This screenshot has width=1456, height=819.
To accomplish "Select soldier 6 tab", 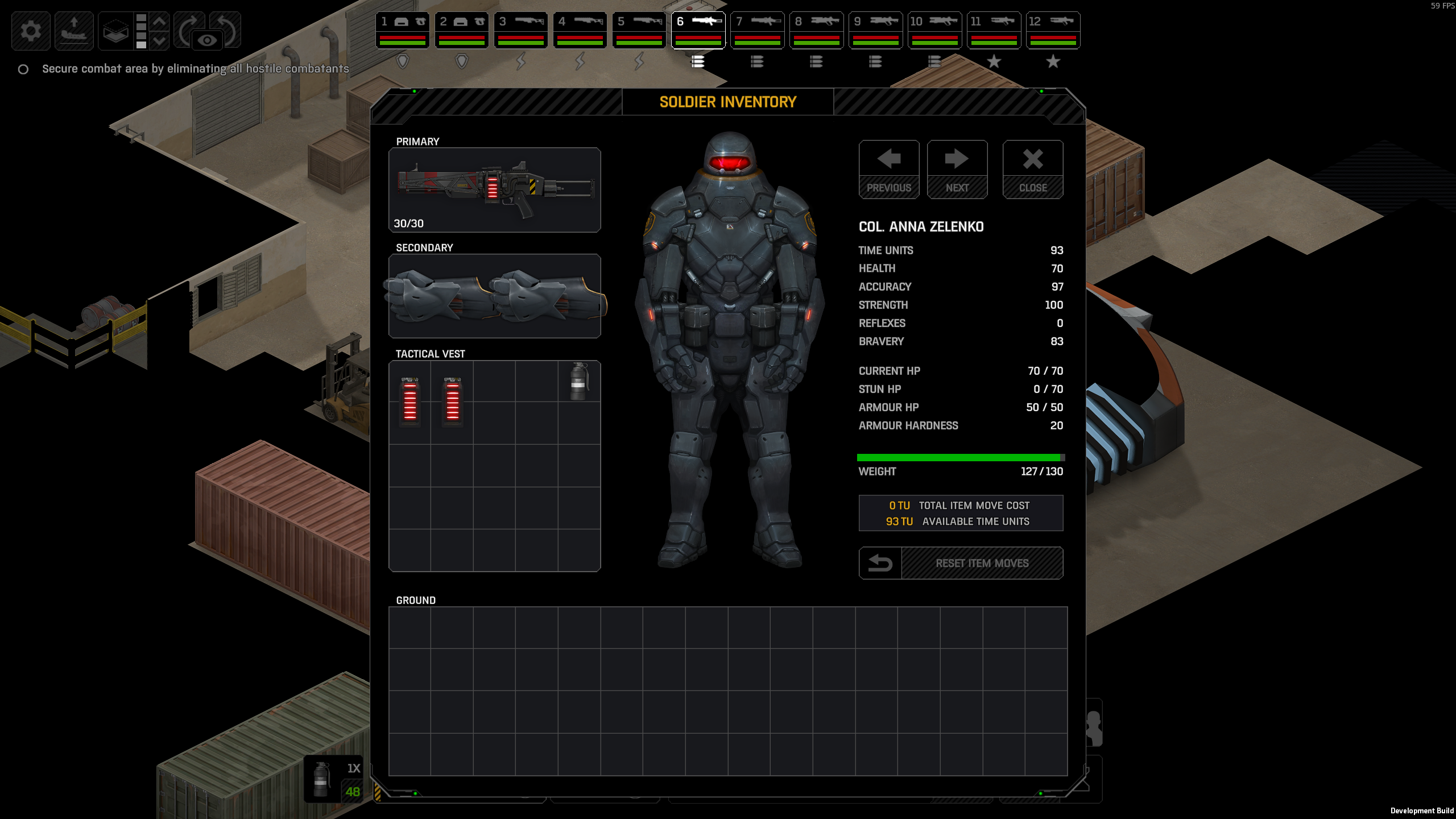I will click(698, 30).
